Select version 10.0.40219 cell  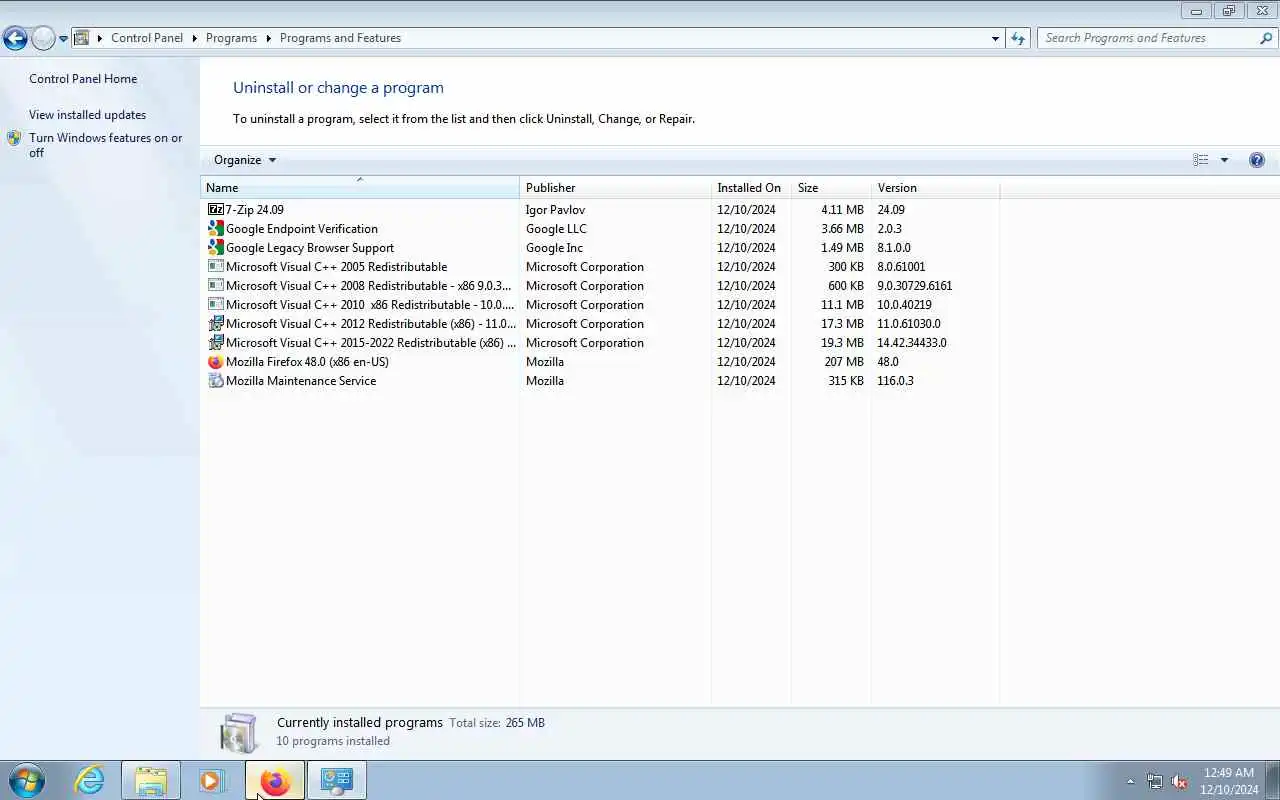(904, 305)
